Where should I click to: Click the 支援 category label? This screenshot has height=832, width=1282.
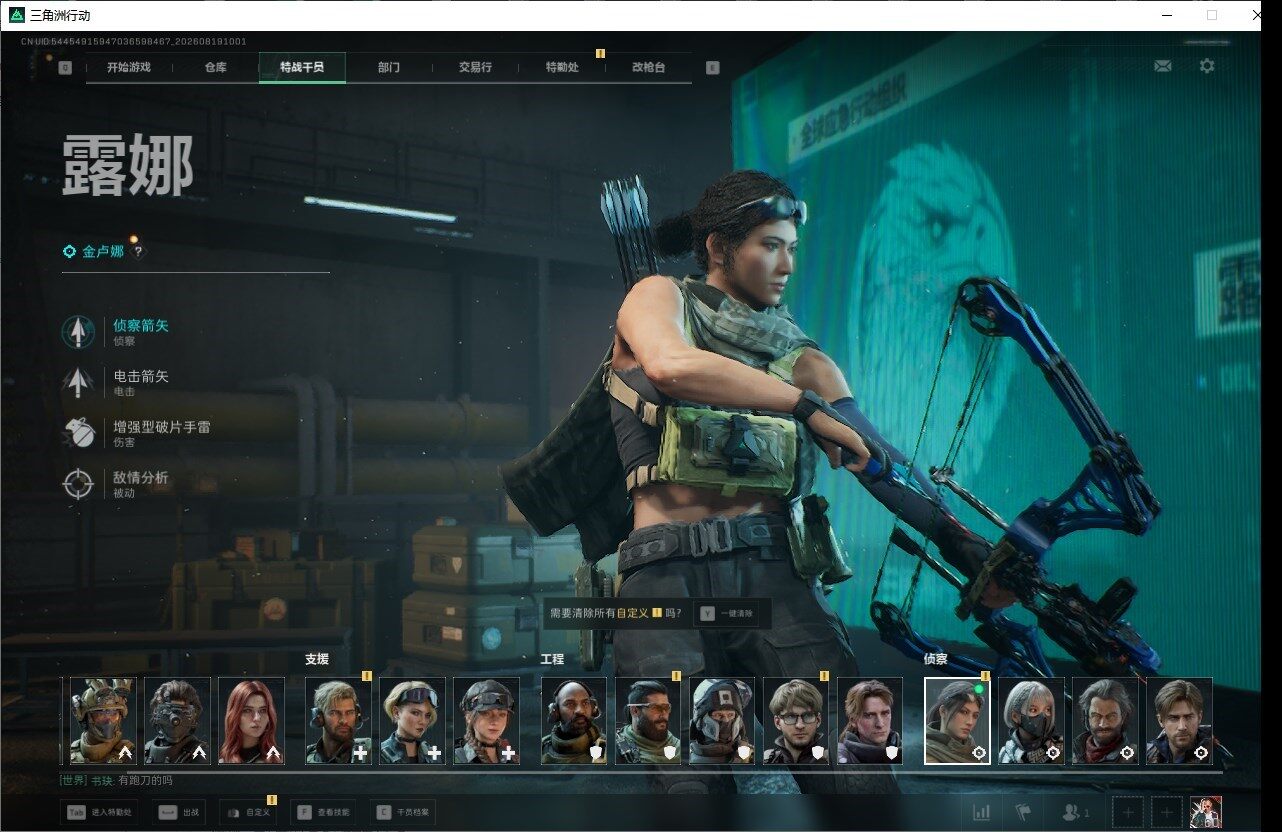point(317,660)
